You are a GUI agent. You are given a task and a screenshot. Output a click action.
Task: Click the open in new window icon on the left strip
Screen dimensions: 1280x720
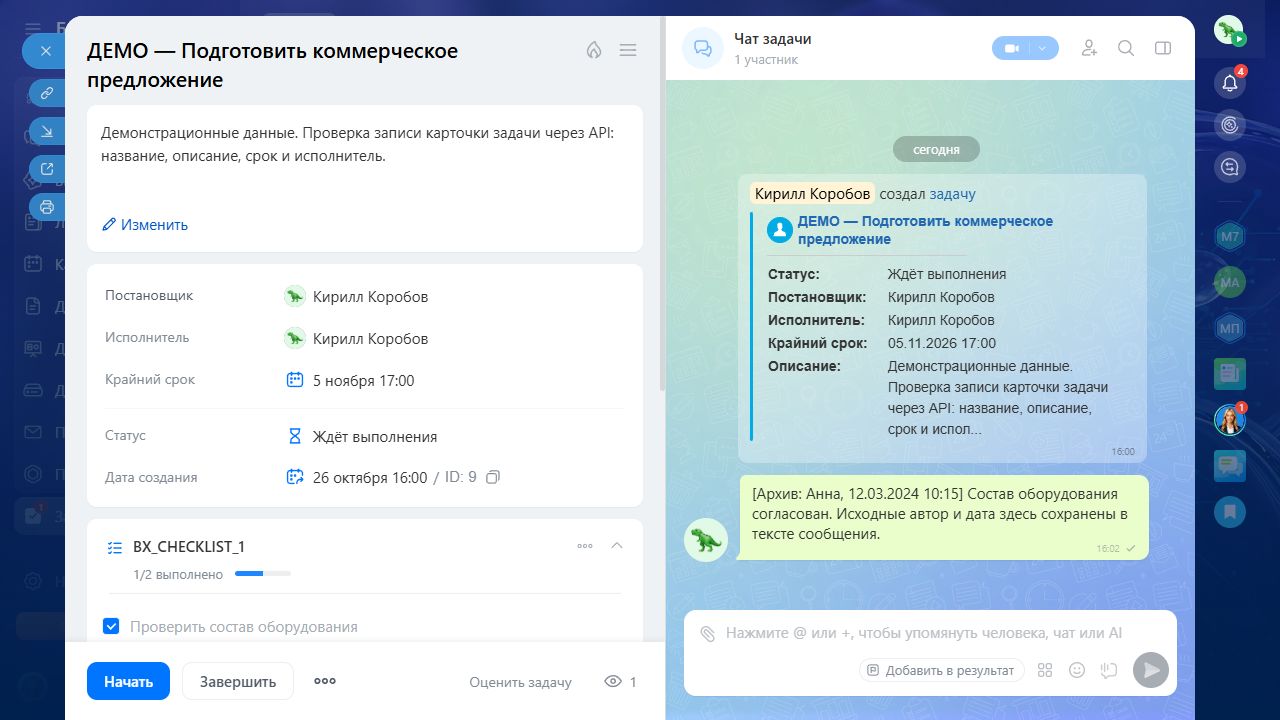[47, 169]
